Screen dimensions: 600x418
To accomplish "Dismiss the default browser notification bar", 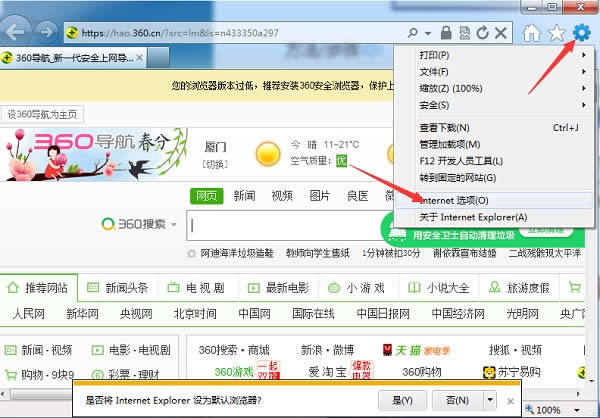I will tap(510, 401).
